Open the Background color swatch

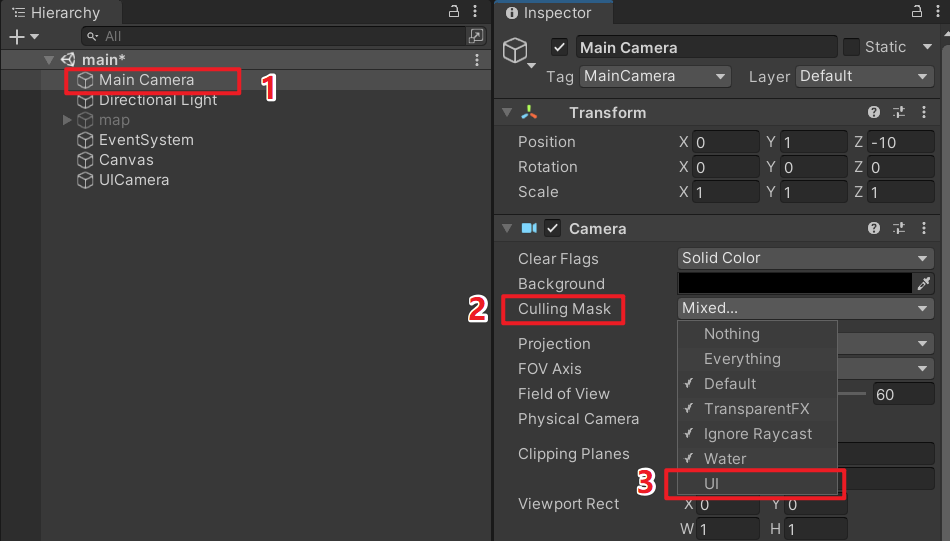point(795,283)
